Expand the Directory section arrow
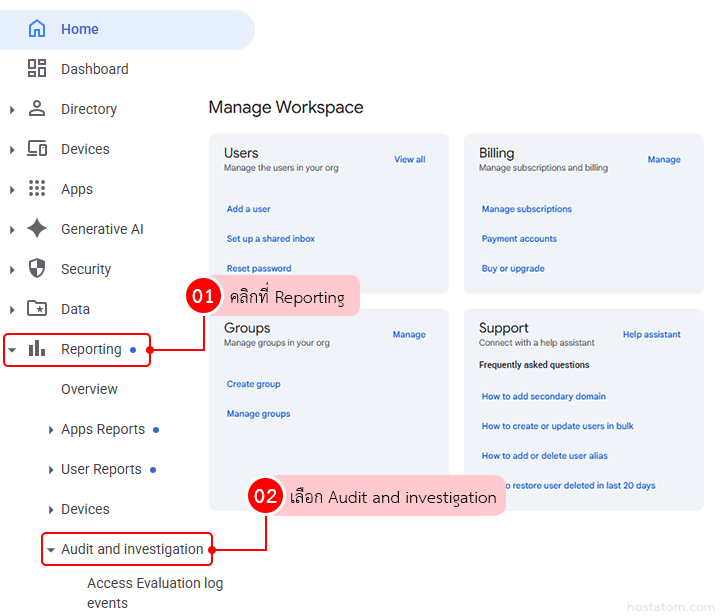 coord(12,110)
